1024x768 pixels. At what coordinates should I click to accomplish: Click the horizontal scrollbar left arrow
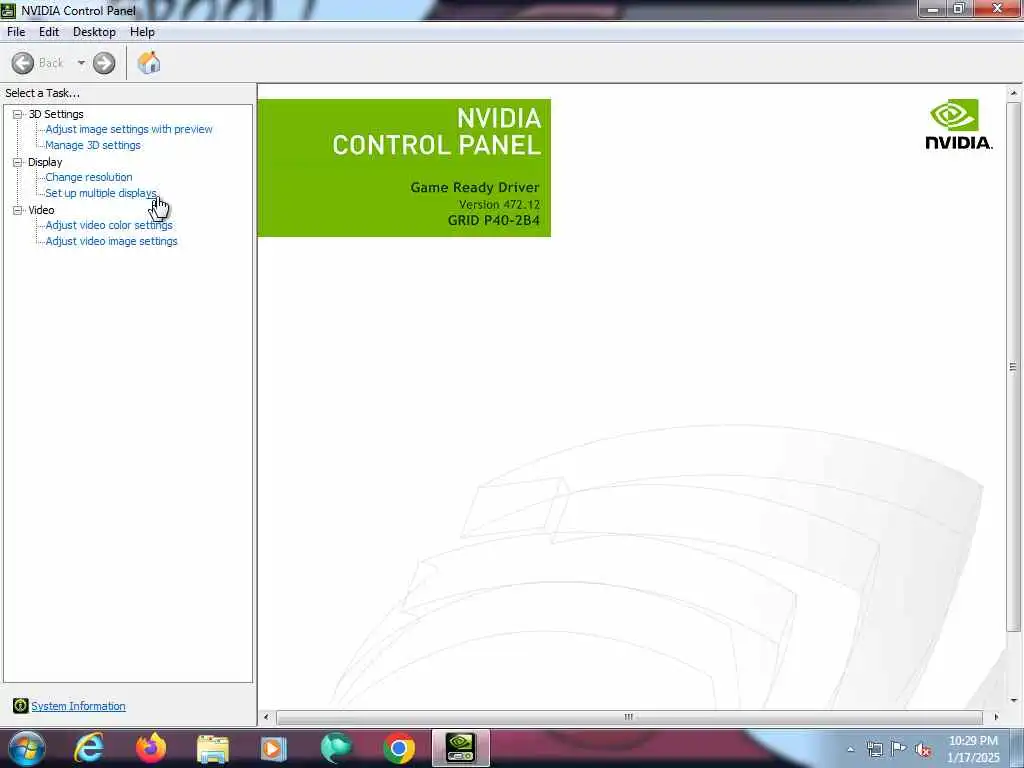coord(266,717)
